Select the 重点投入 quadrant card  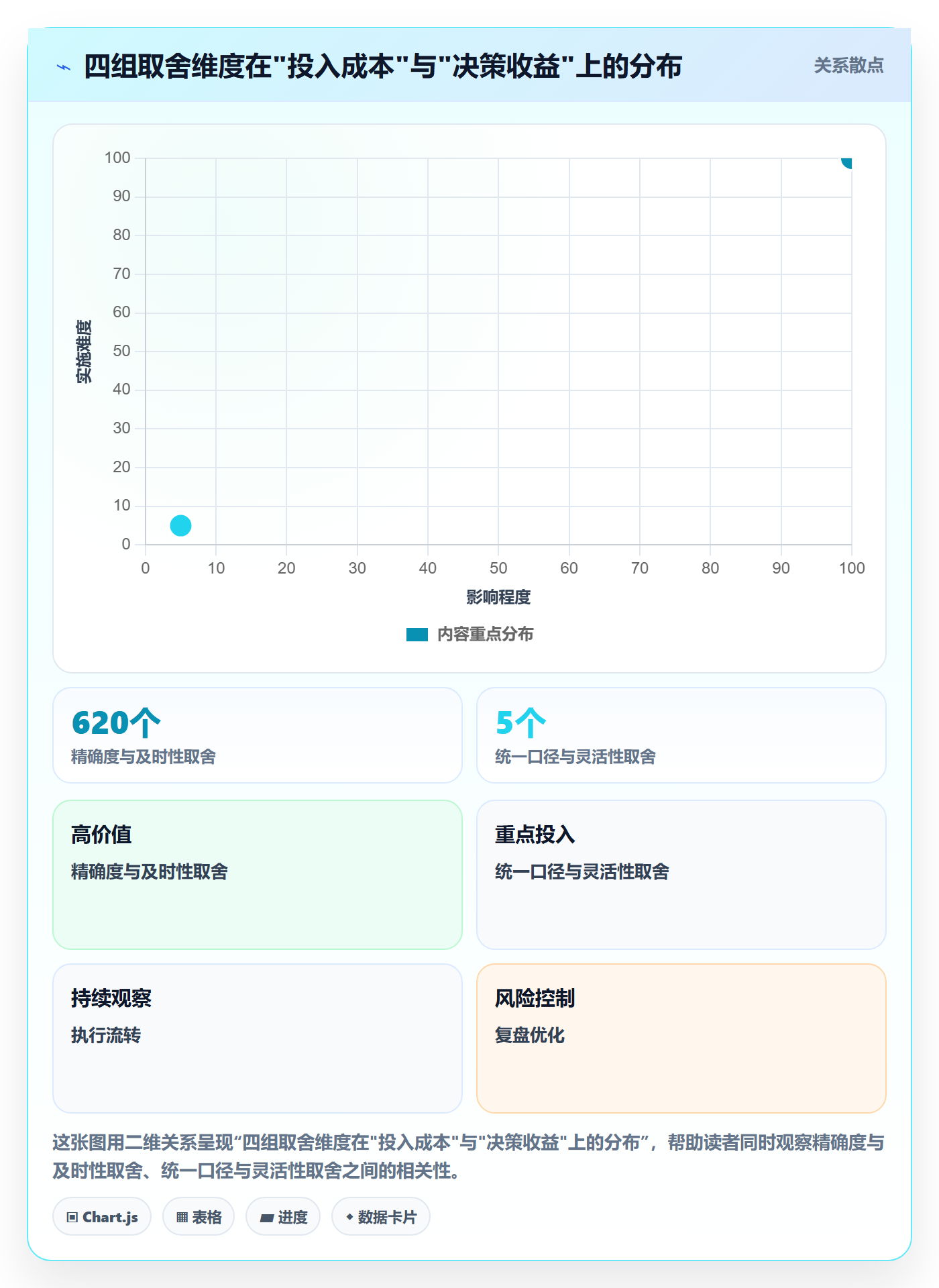point(681,875)
